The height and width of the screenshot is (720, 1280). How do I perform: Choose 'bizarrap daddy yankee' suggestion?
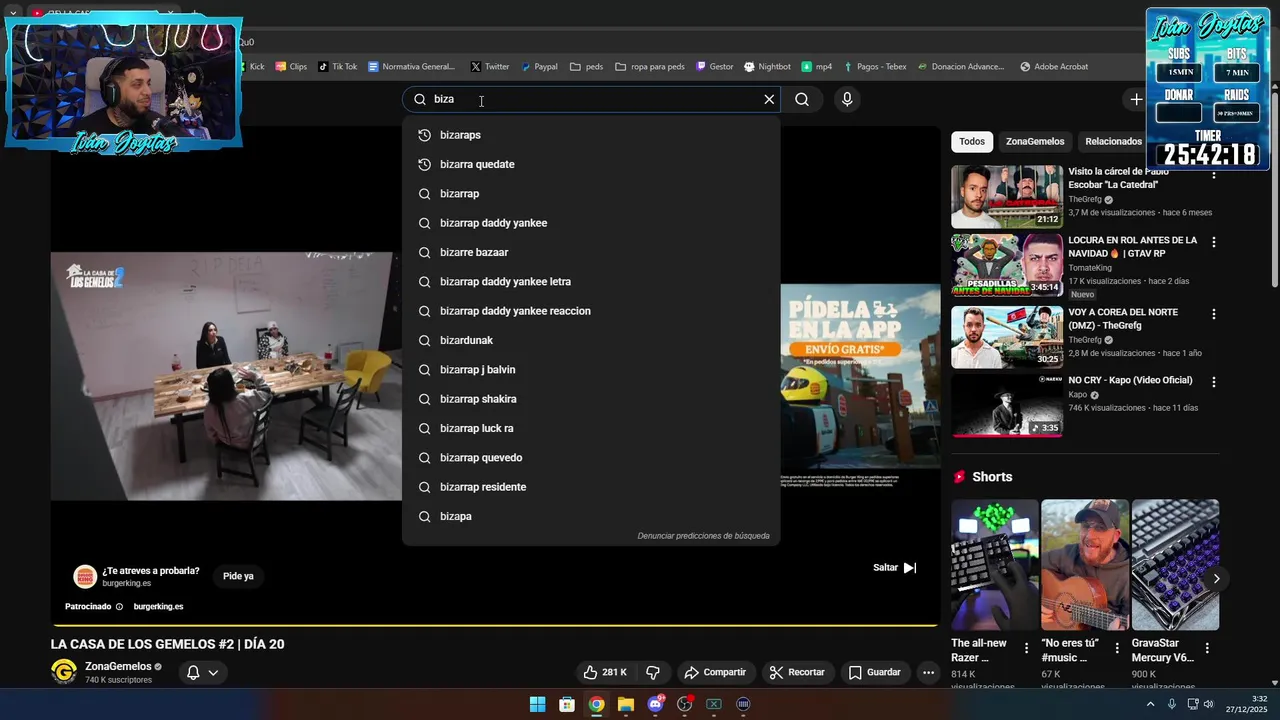591,223
